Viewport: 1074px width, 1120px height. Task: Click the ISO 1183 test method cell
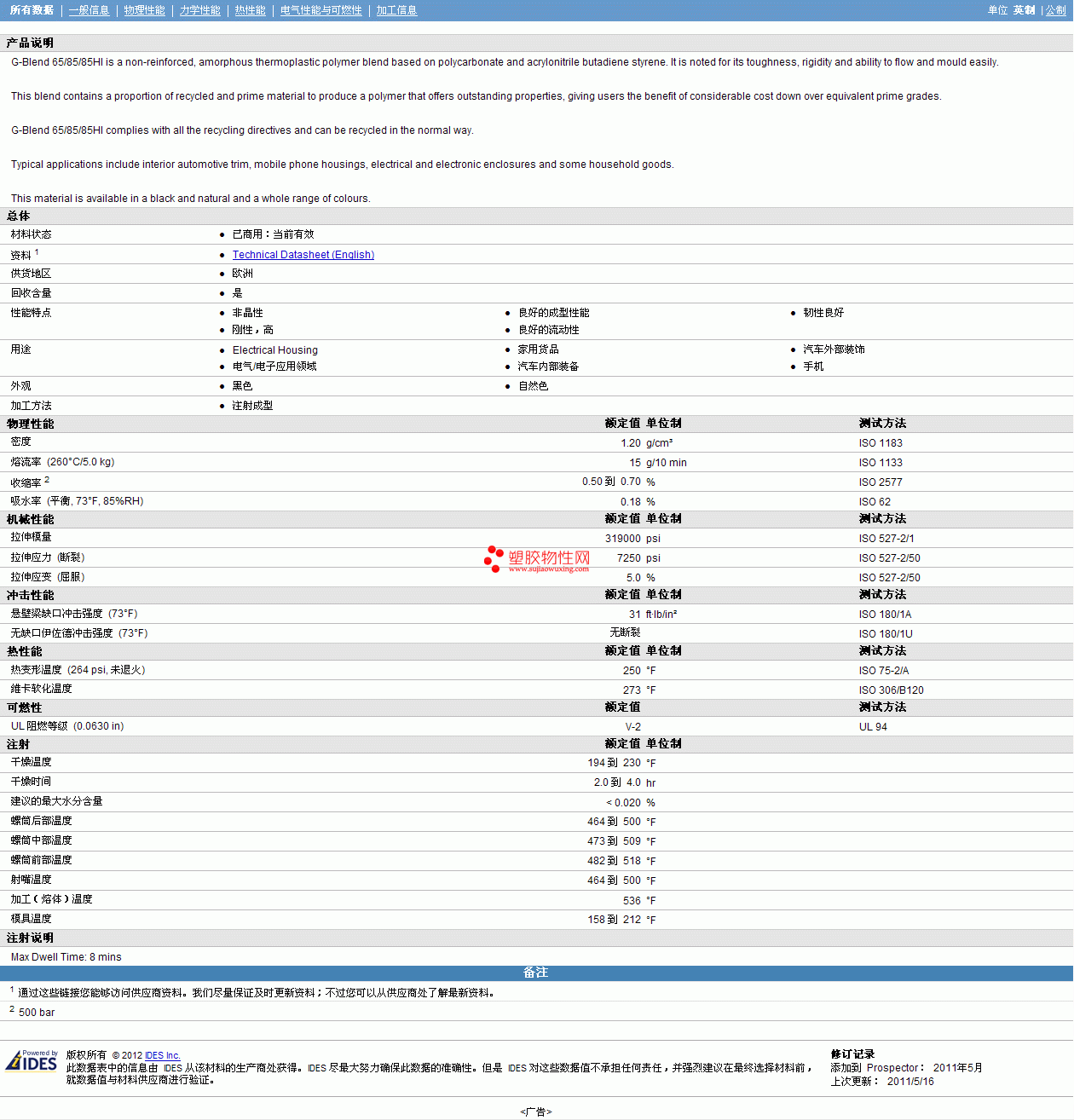point(881,443)
